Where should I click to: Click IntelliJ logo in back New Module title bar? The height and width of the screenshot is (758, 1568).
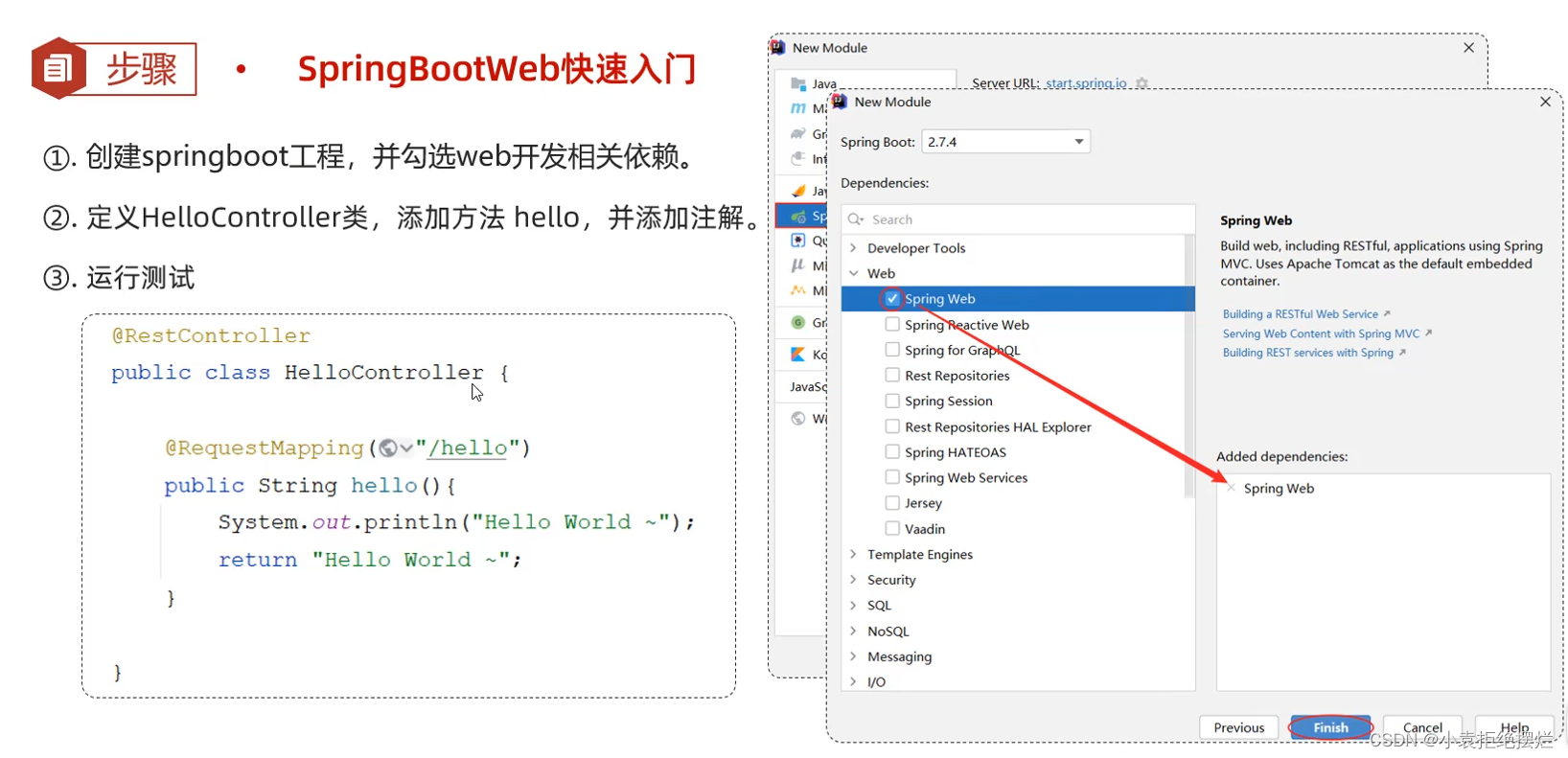tap(778, 47)
